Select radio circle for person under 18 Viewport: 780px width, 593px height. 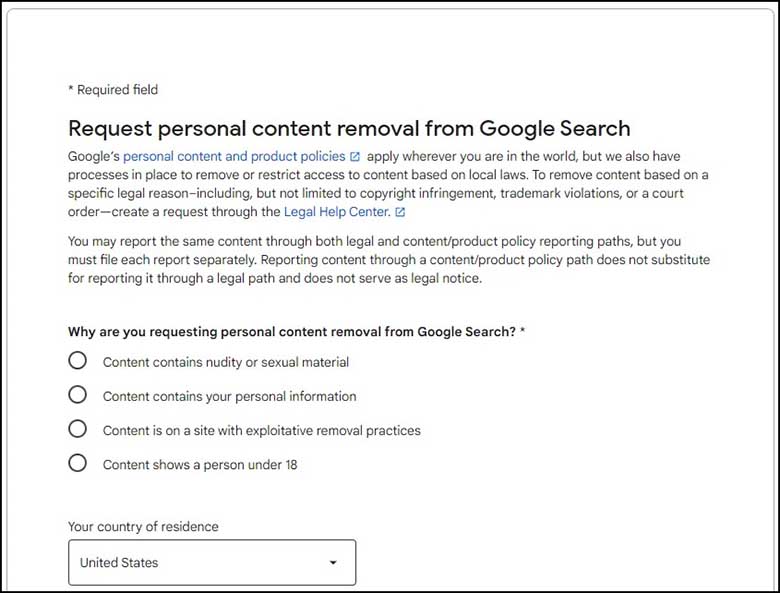(x=78, y=463)
